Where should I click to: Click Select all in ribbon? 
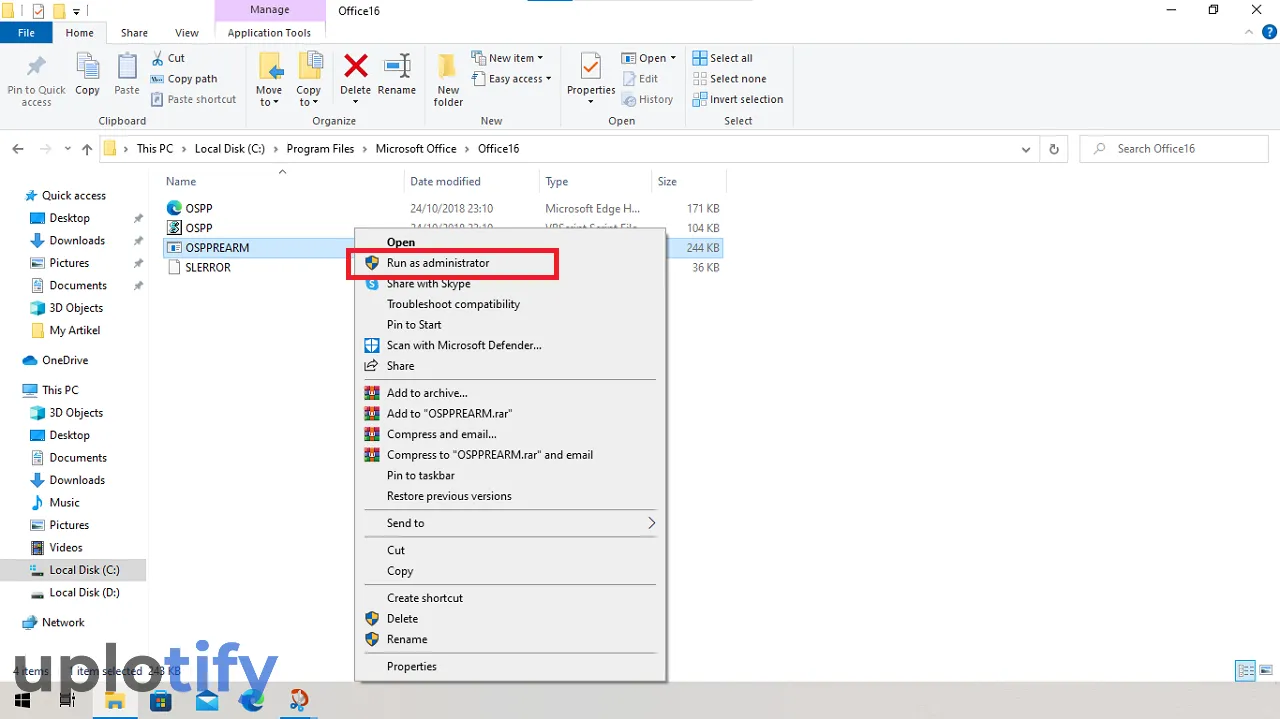pyautogui.click(x=722, y=58)
